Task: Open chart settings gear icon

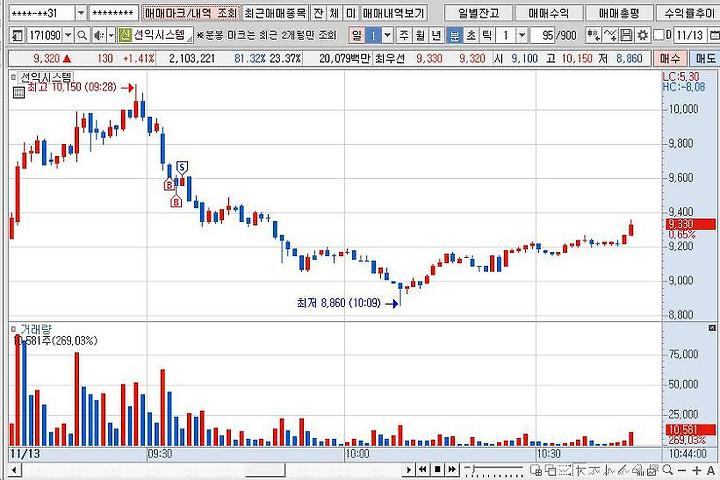Action: point(643,35)
